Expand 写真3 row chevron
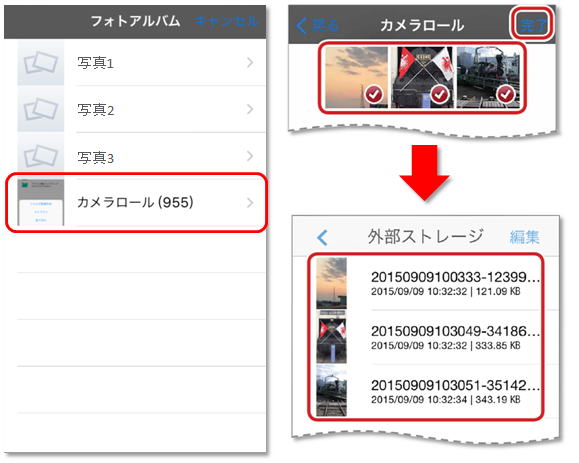Viewport: 579px width, 463px height. point(250,156)
